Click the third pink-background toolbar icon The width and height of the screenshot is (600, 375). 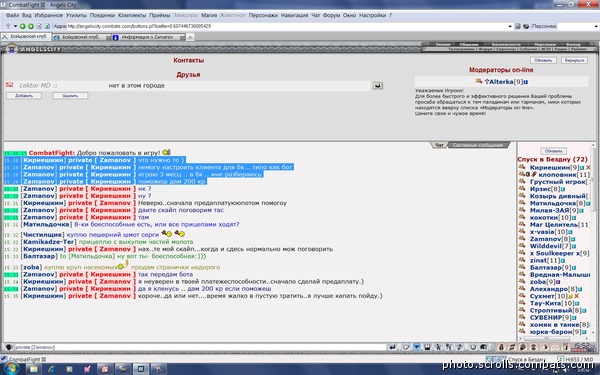point(522,347)
